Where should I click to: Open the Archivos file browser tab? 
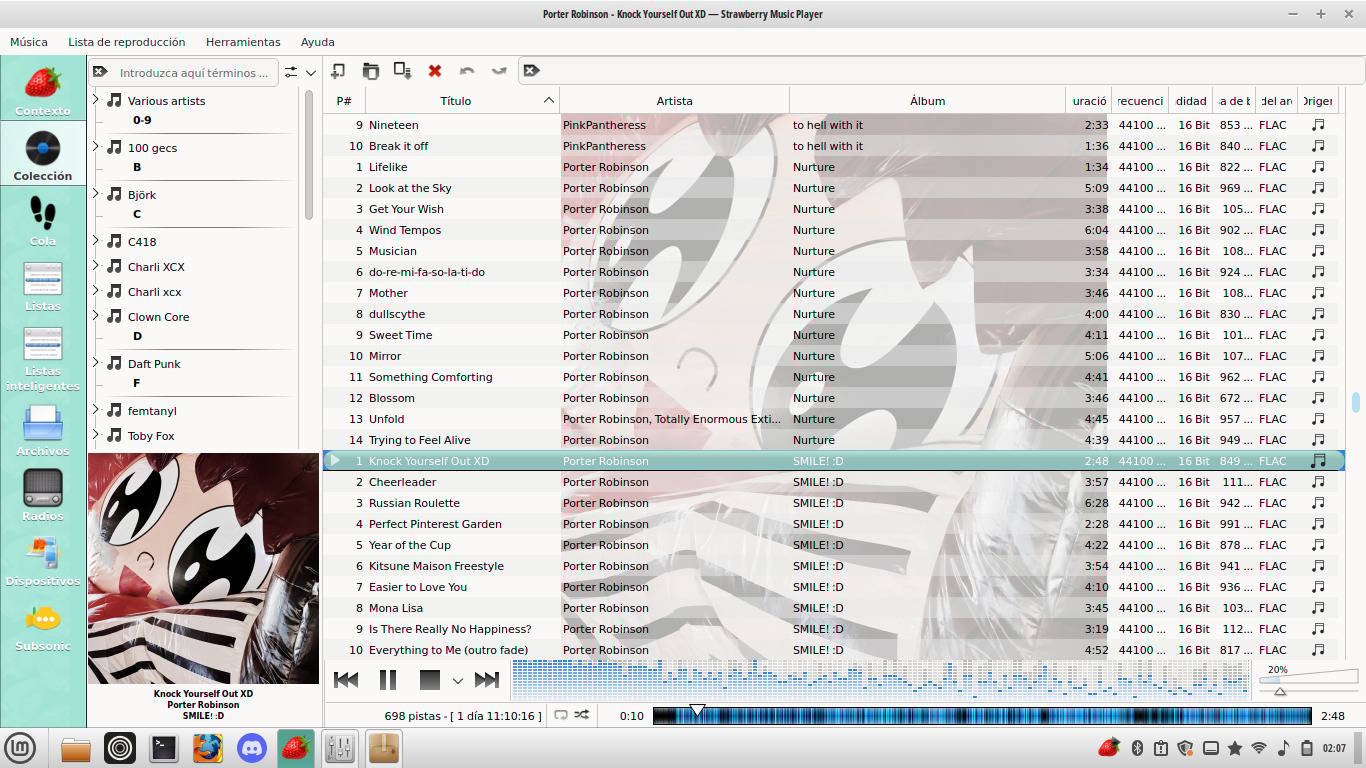pos(43,430)
